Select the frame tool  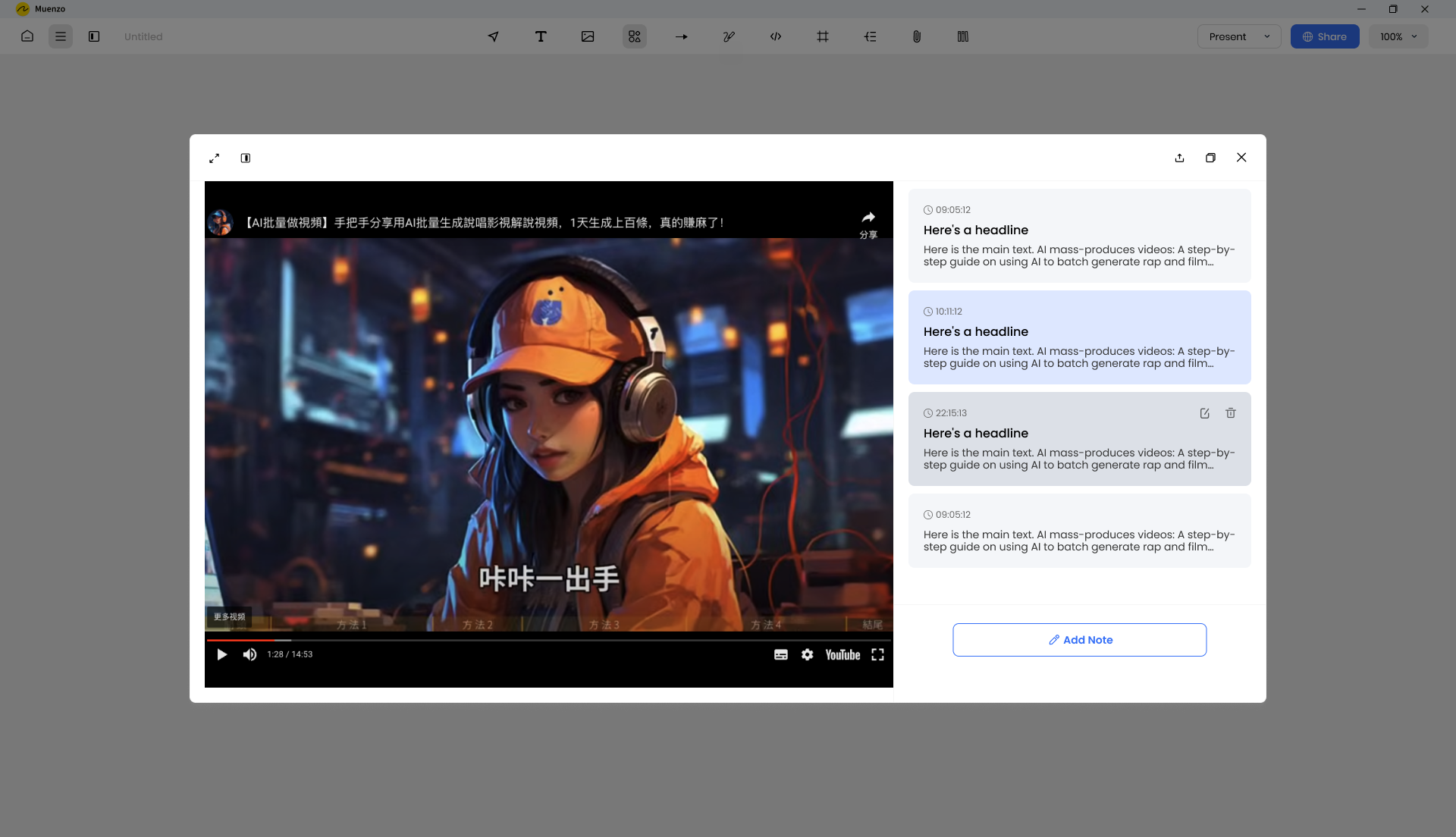coord(823,36)
